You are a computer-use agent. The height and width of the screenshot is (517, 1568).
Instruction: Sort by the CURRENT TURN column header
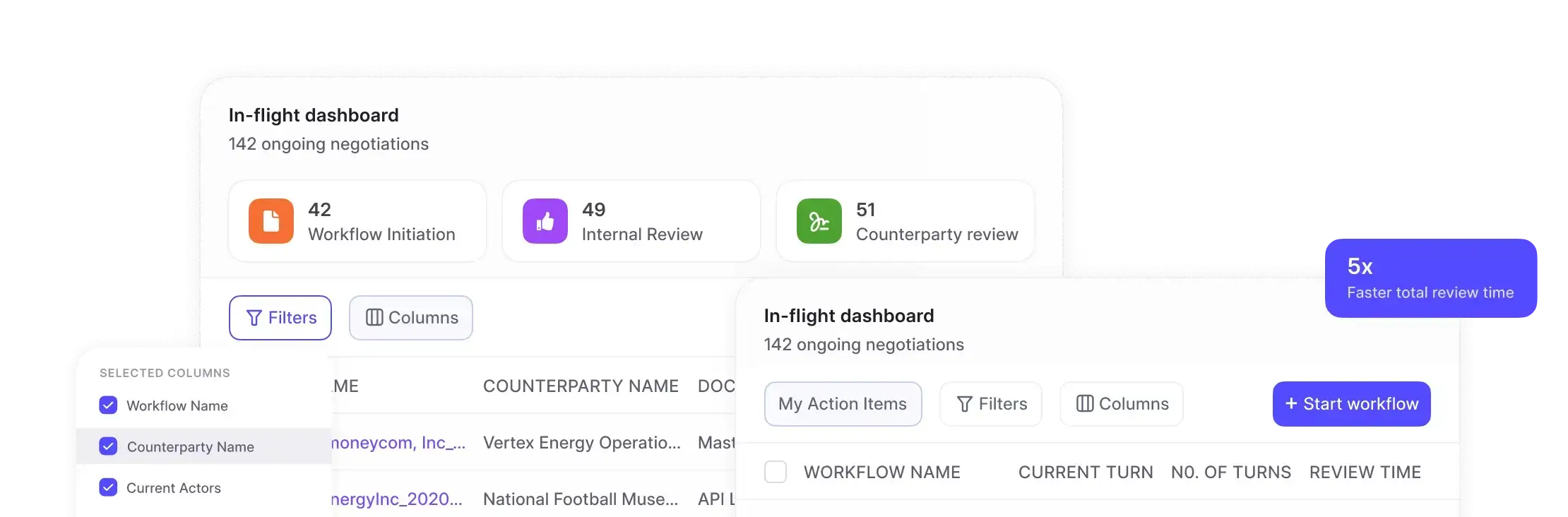pyautogui.click(x=1086, y=473)
